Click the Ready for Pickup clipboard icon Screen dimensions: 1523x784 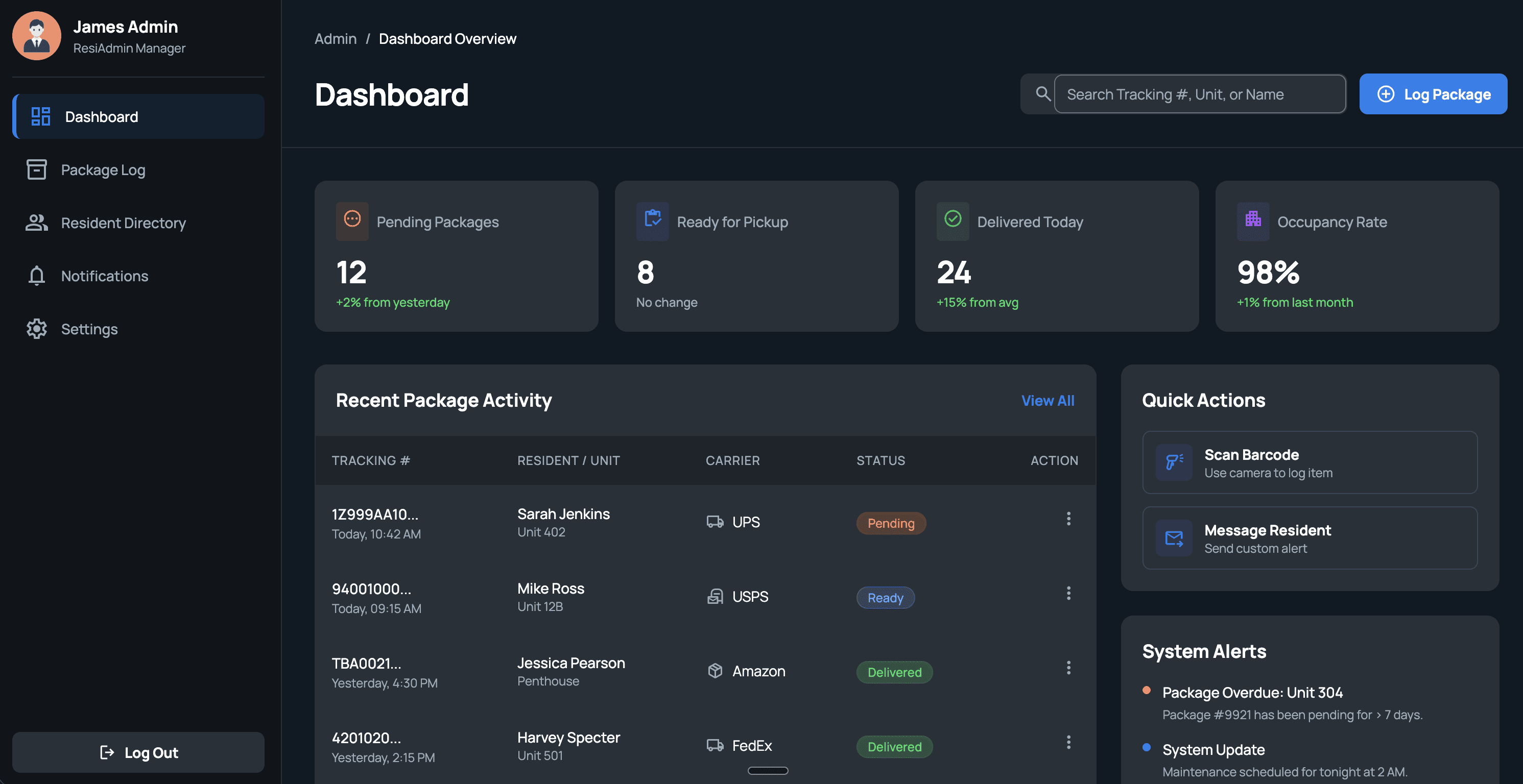click(x=653, y=220)
